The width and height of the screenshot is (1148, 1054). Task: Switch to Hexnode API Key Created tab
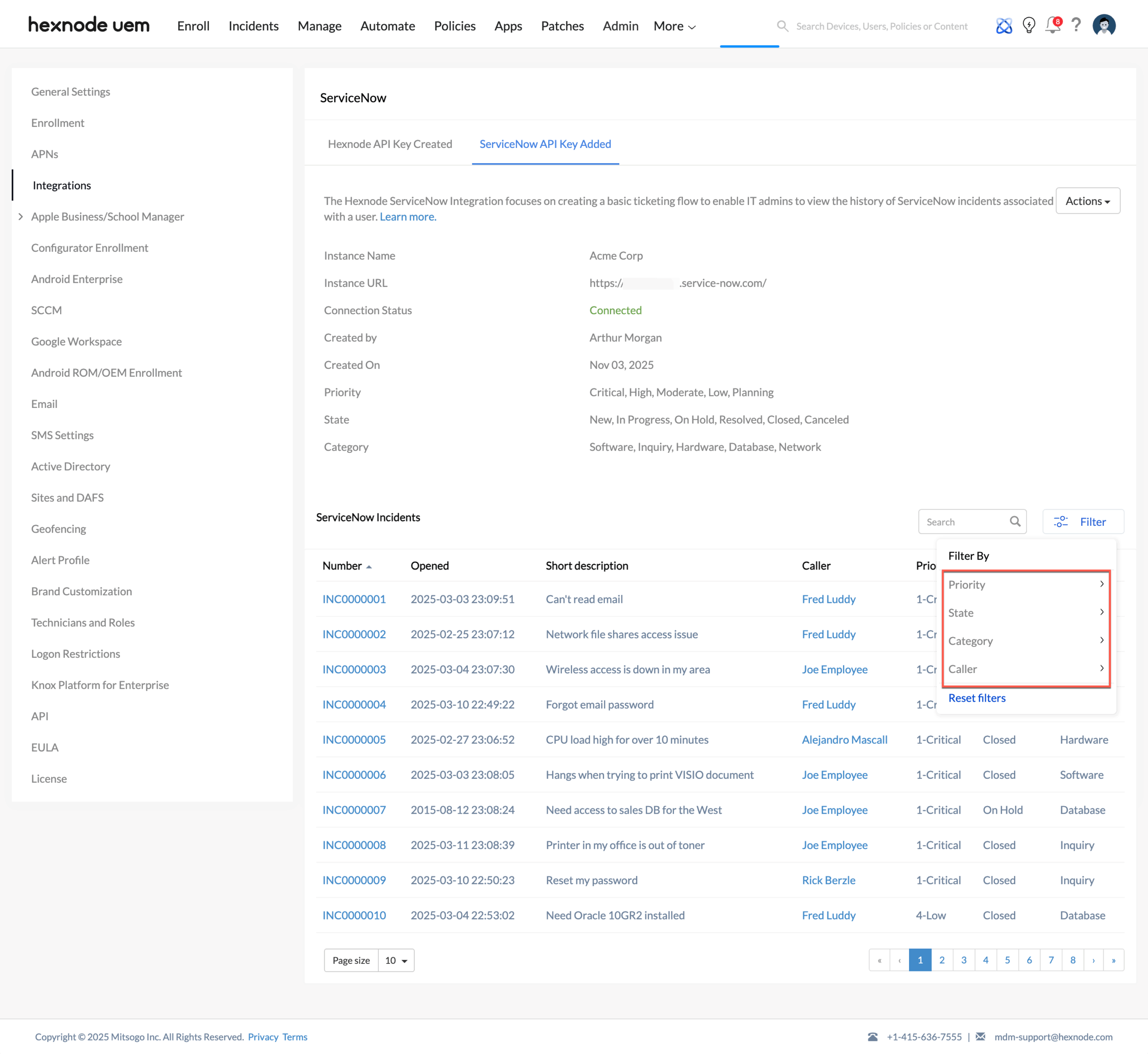(x=390, y=144)
